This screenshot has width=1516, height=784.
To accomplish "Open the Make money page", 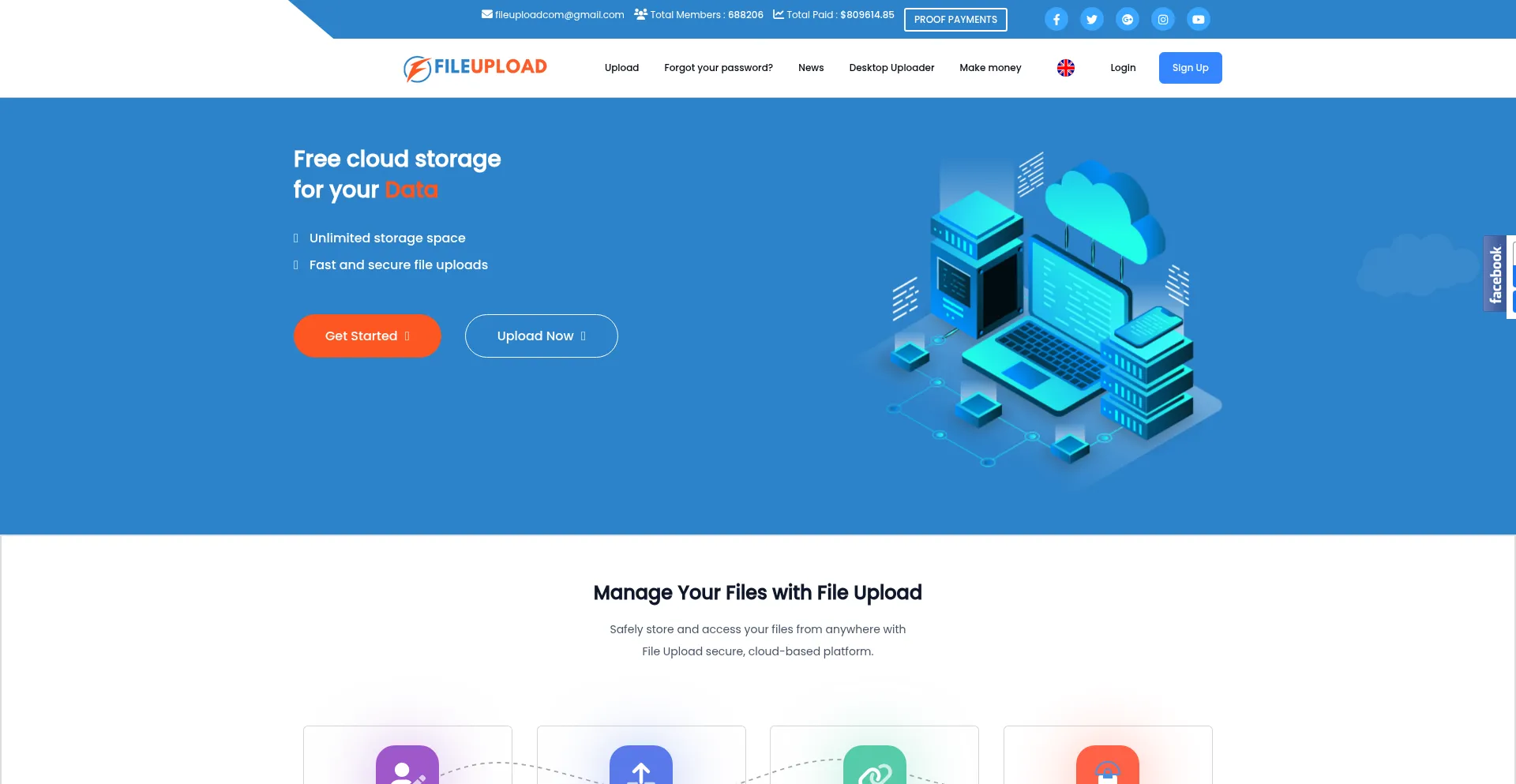I will (x=990, y=68).
